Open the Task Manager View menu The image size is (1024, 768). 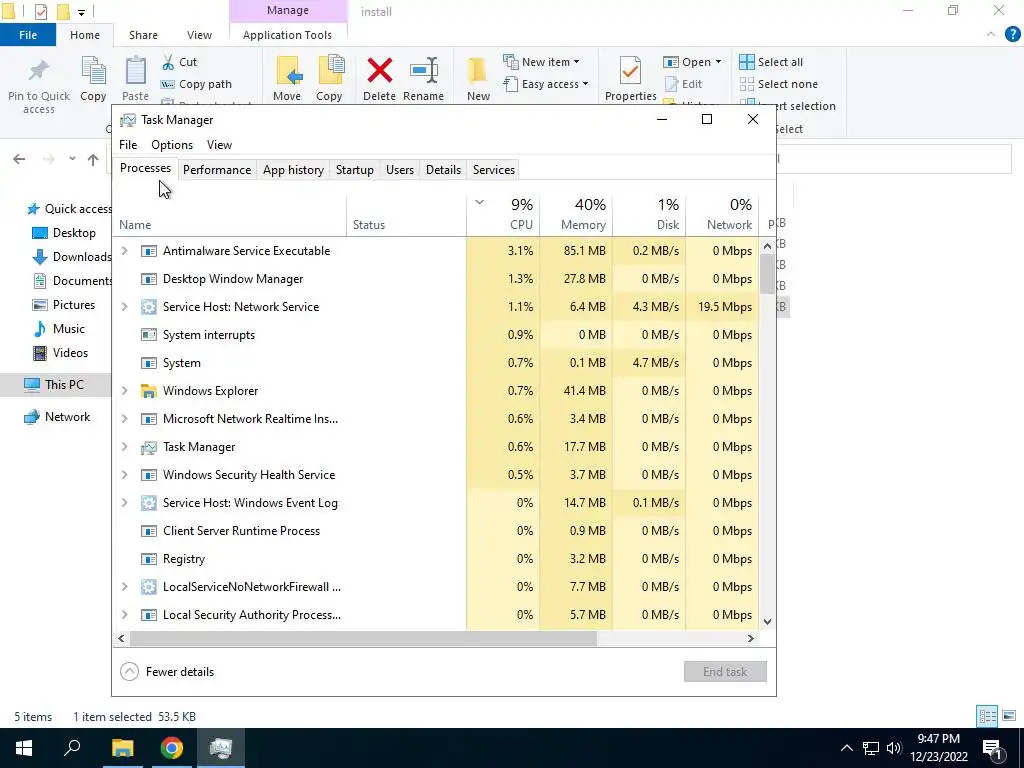pyautogui.click(x=219, y=145)
